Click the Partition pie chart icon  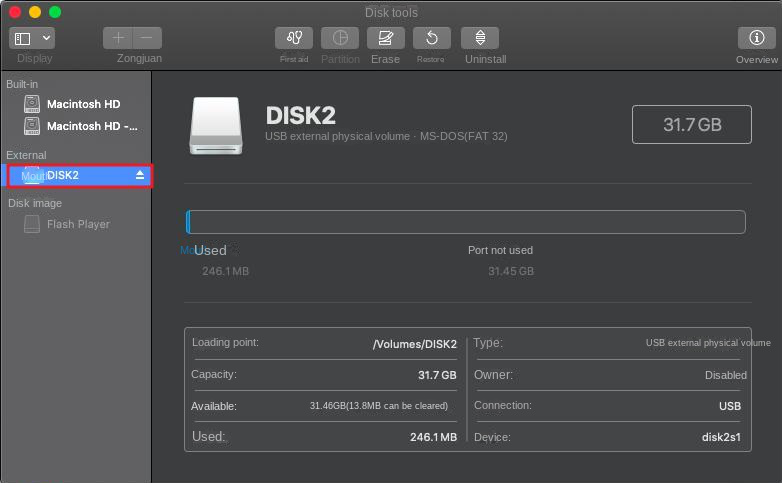[x=340, y=38]
